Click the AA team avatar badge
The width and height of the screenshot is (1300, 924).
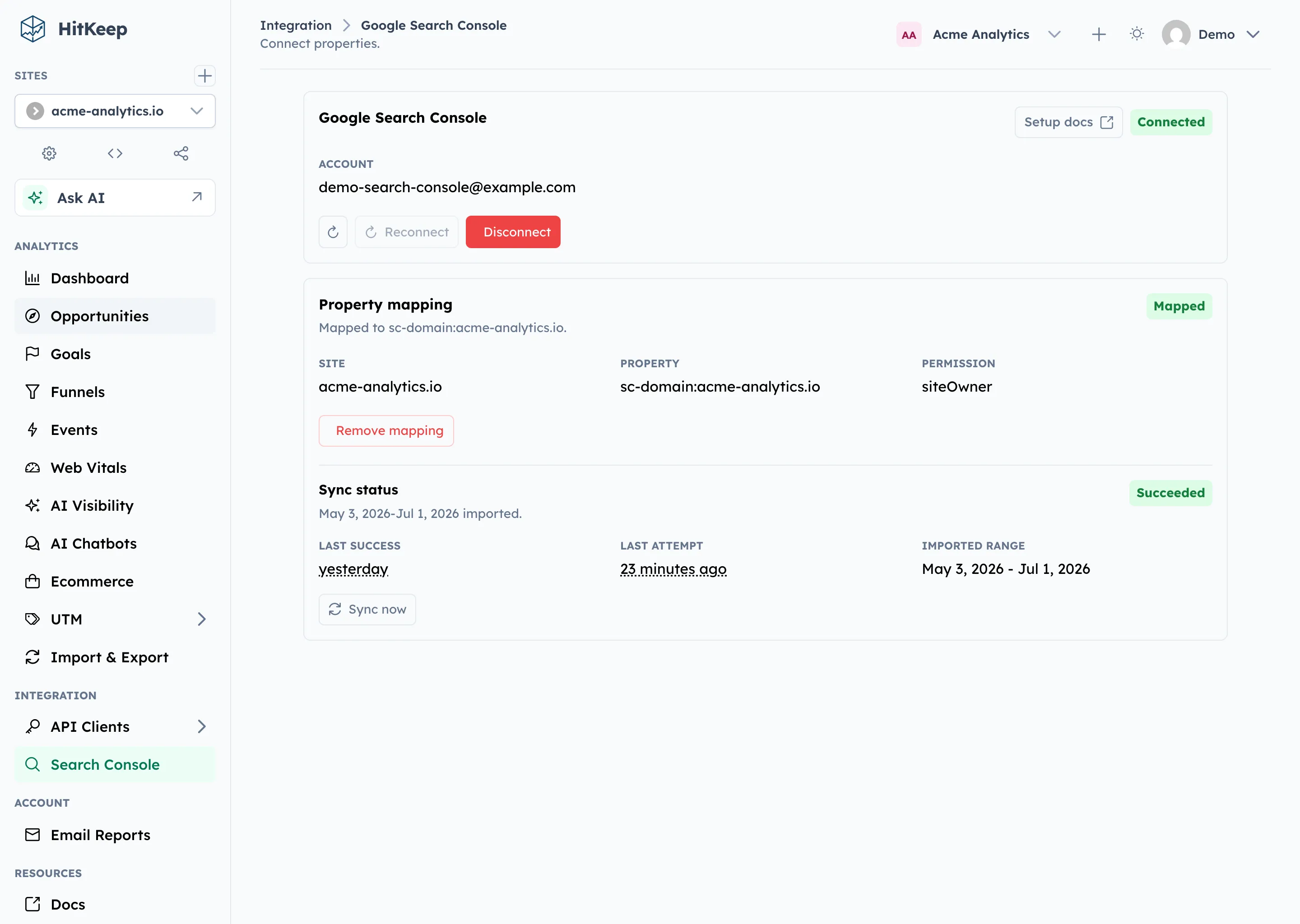(908, 35)
